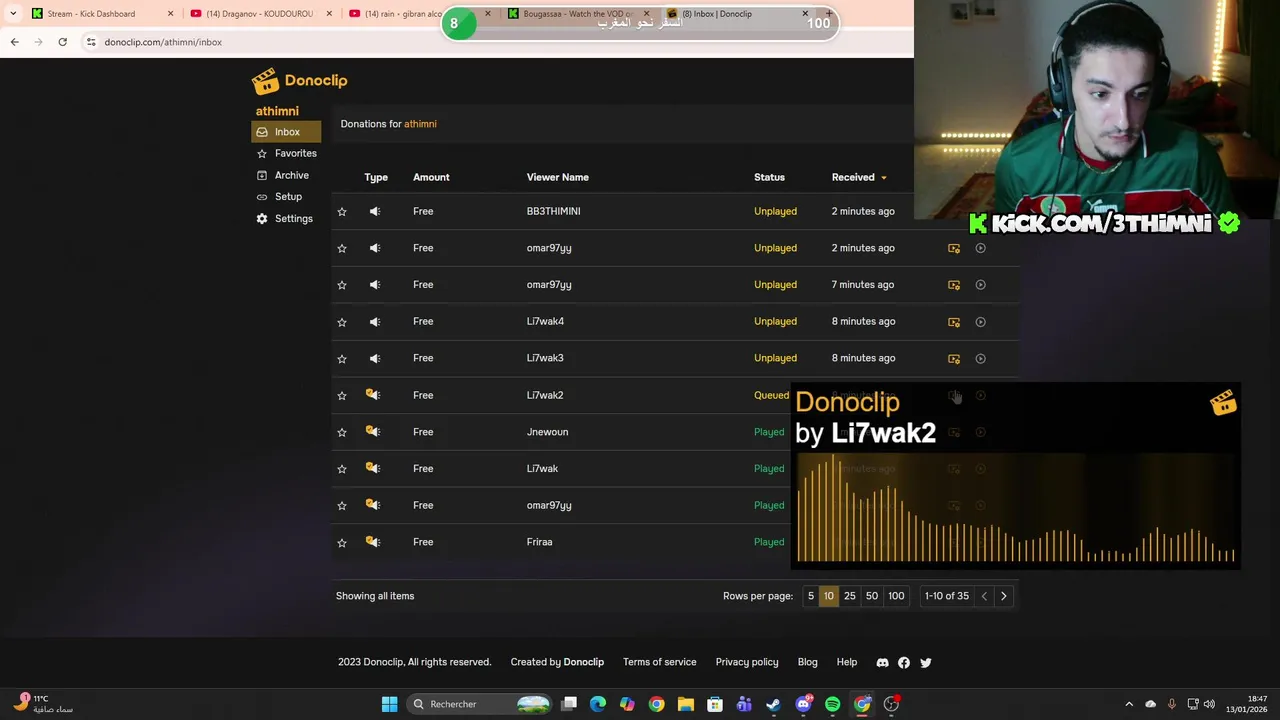The image size is (1280, 720).
Task: Open File Explorer from the taskbar
Action: click(x=686, y=704)
